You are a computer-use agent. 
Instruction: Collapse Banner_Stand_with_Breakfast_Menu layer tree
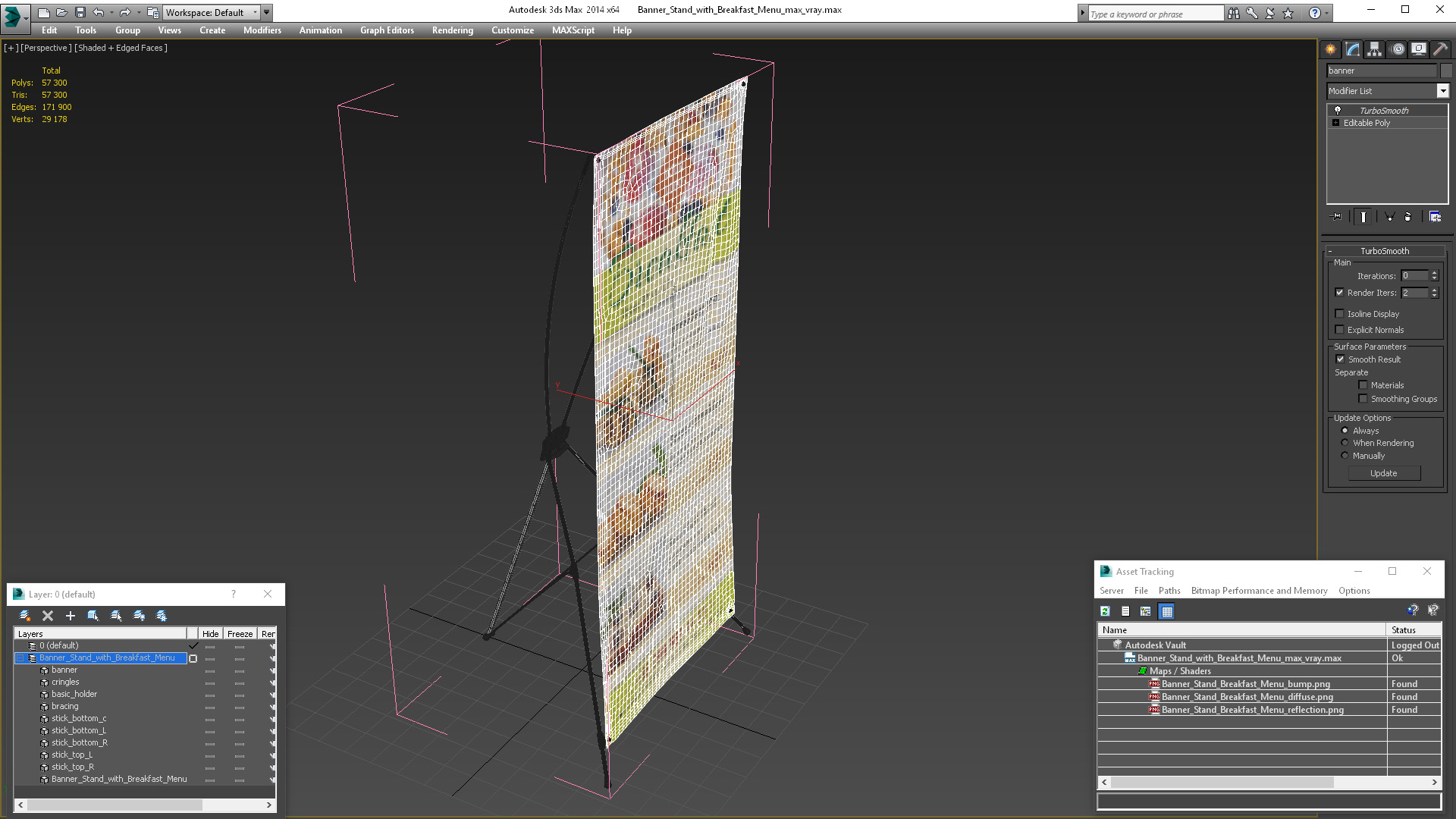pyautogui.click(x=20, y=658)
